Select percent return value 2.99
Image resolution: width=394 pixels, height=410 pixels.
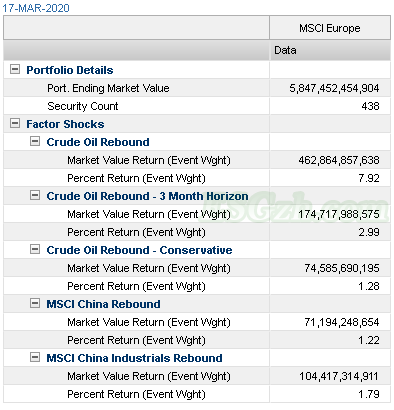[369, 232]
